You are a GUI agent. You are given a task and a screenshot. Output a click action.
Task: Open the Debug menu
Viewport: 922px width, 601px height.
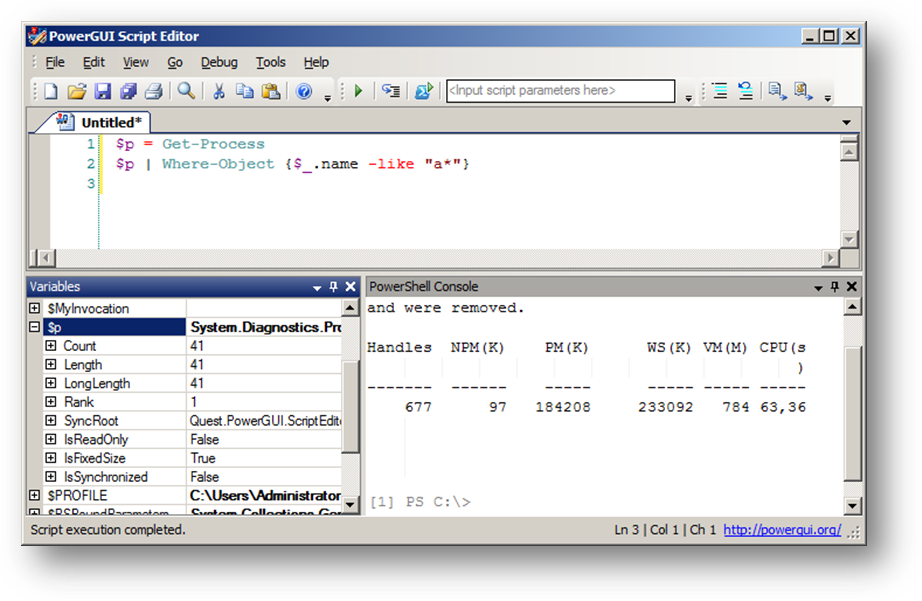pos(219,62)
